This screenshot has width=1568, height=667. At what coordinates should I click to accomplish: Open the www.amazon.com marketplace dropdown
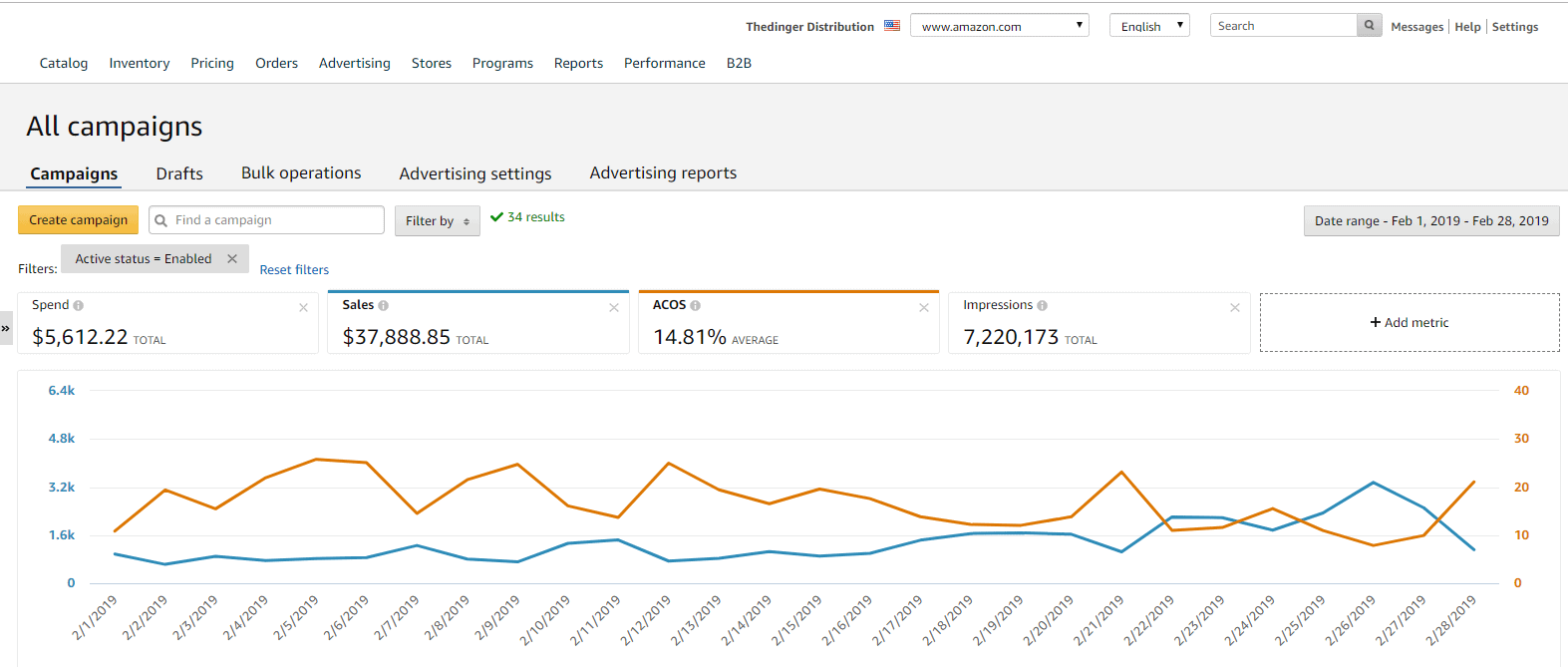coord(999,26)
